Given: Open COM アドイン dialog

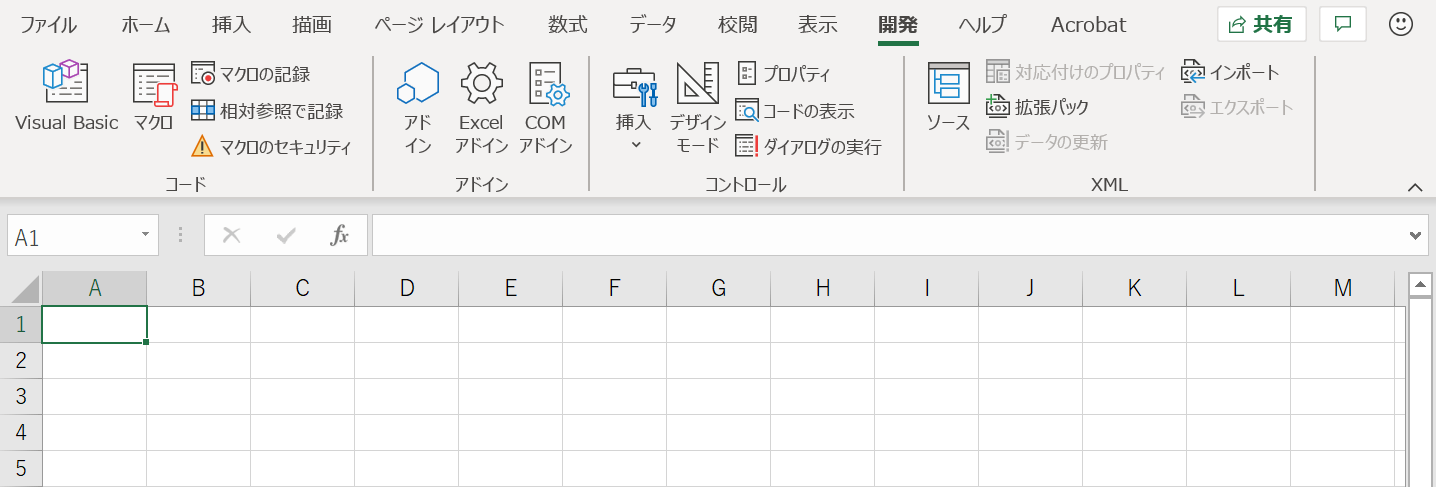Looking at the screenshot, I should 546,108.
